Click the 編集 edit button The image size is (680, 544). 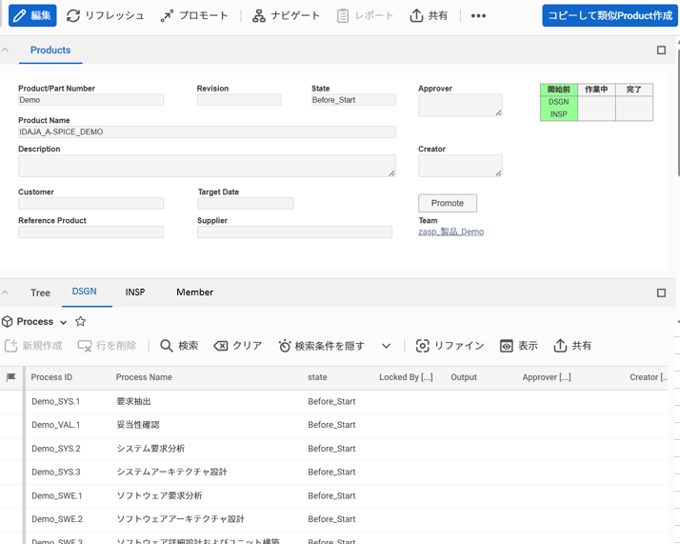(33, 16)
